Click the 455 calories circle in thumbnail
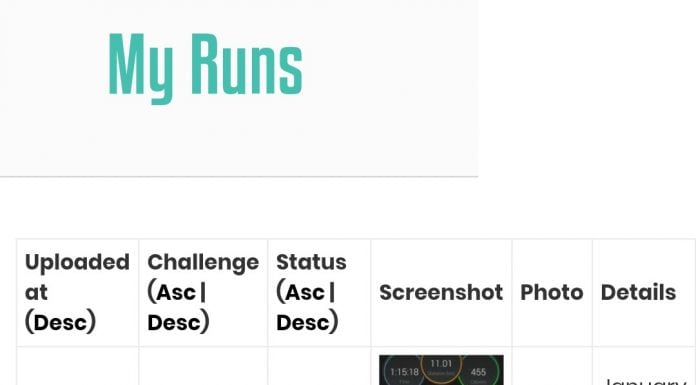The height and width of the screenshot is (385, 696). click(x=478, y=372)
